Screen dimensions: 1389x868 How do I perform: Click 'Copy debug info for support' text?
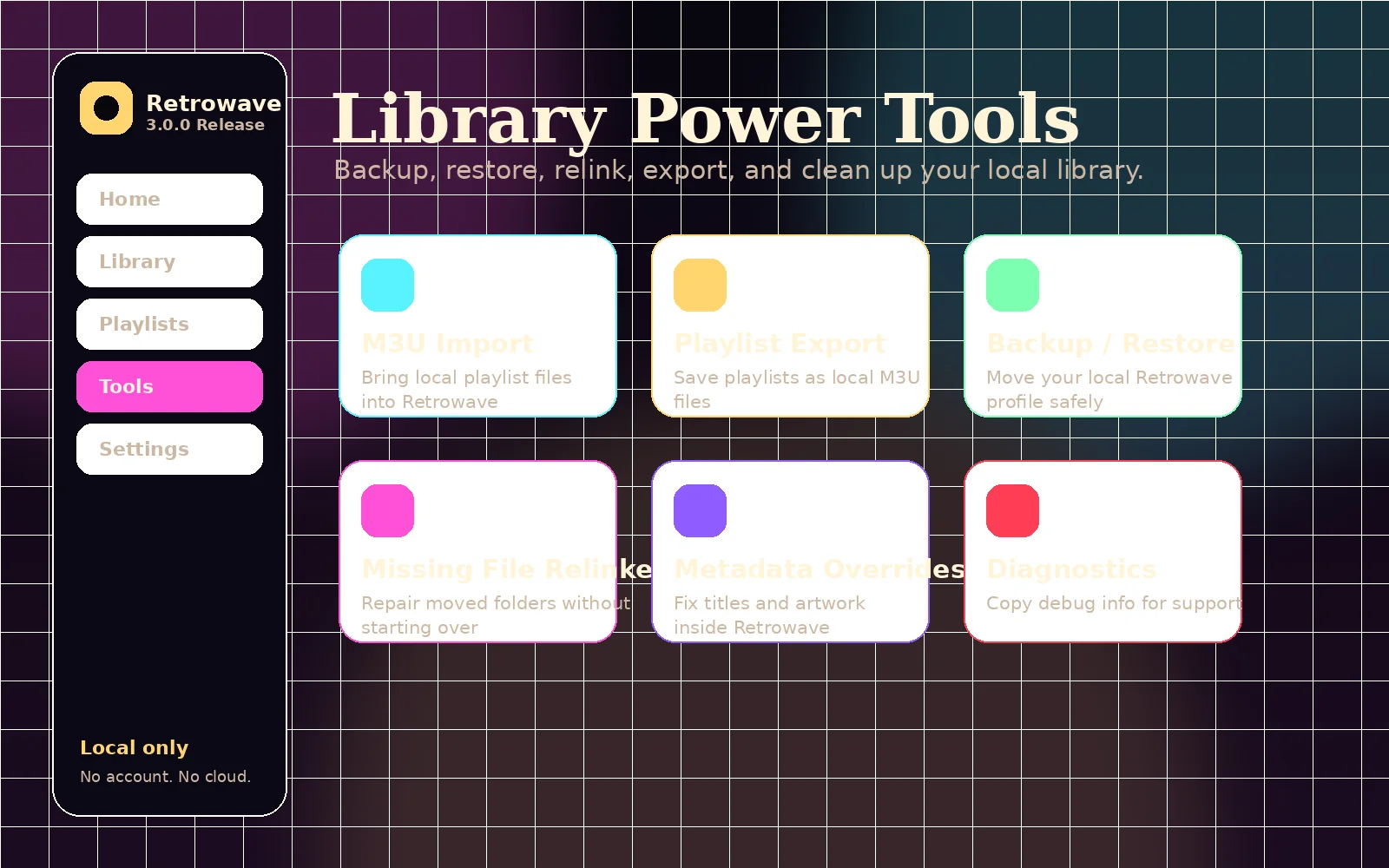click(x=1114, y=603)
